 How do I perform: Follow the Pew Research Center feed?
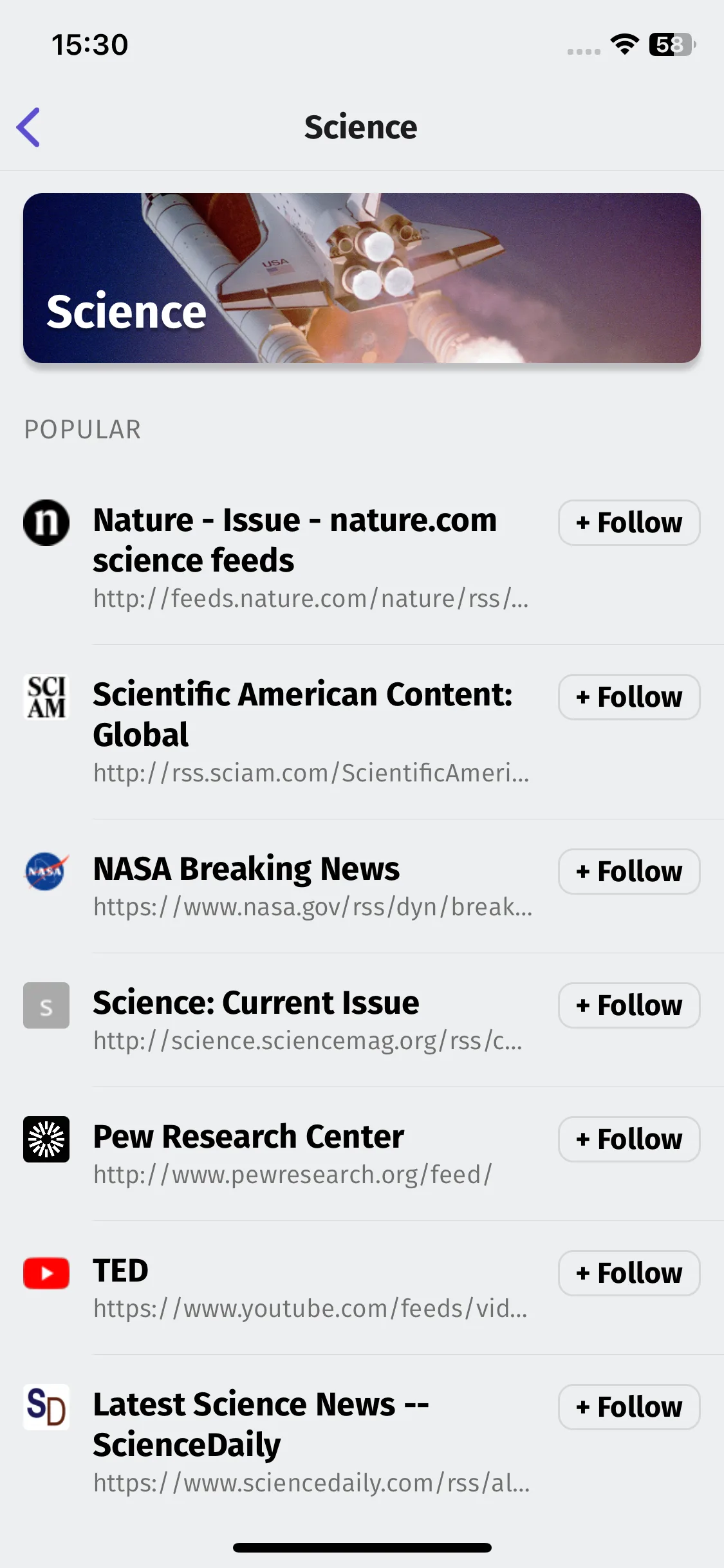tap(629, 1139)
